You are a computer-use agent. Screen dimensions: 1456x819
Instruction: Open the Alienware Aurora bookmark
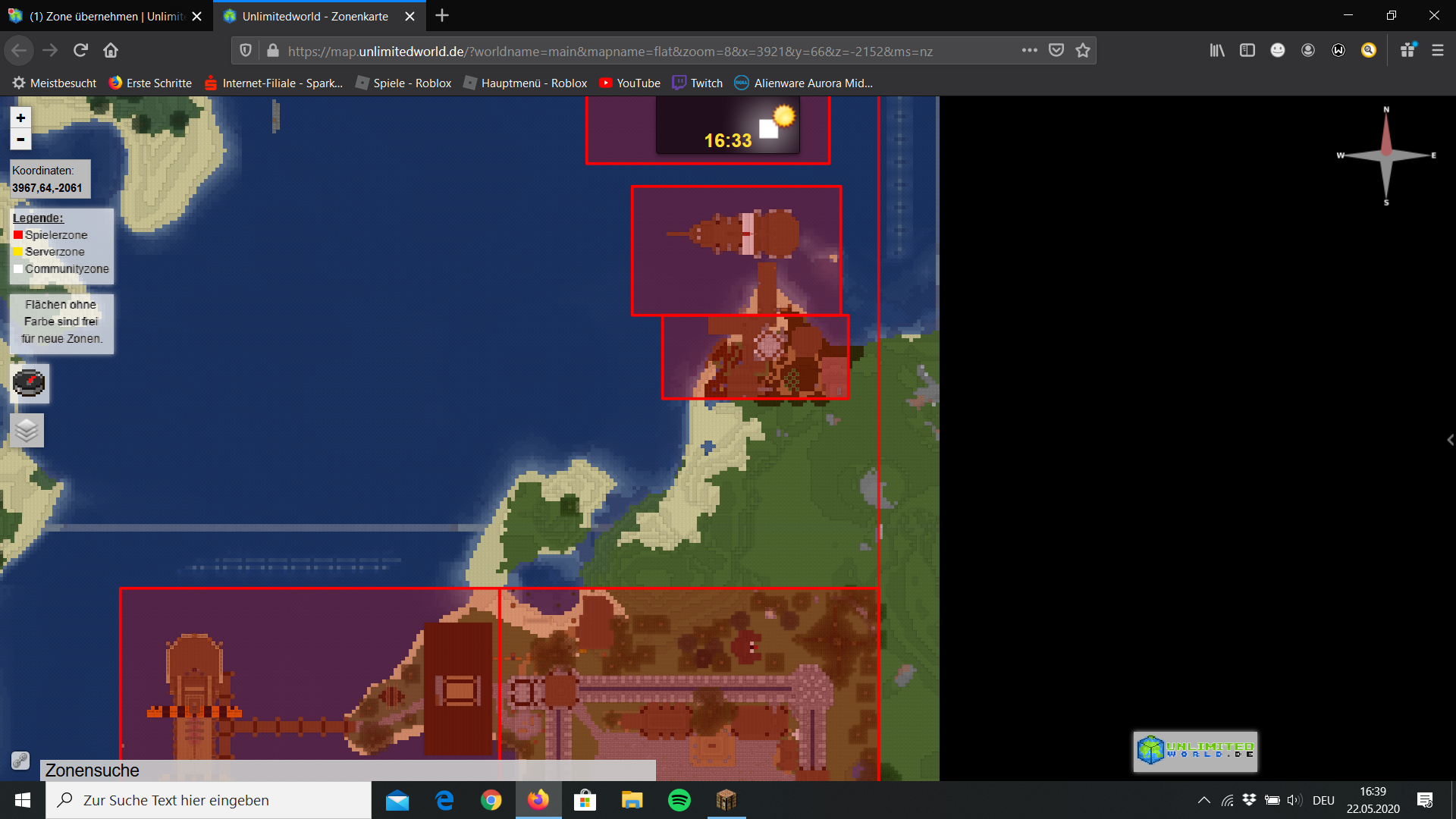coord(804,83)
